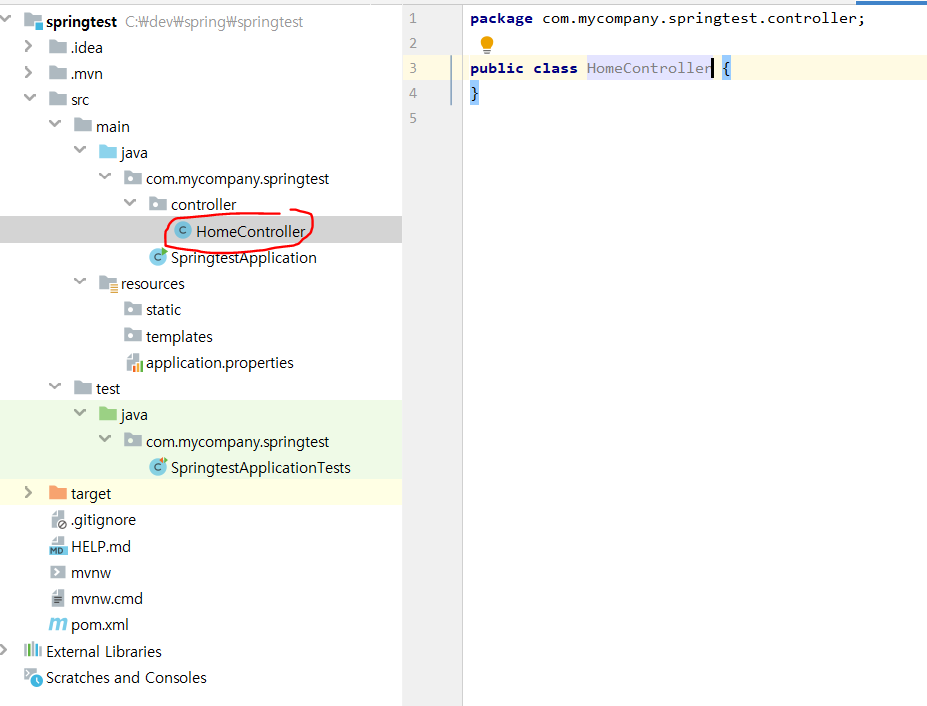Select Scratches and Consoles node

point(127,678)
